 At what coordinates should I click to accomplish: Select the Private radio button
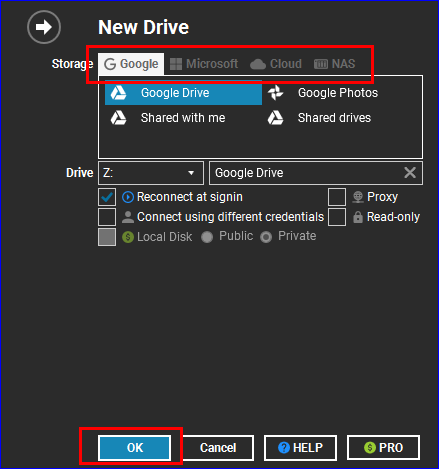[266, 237]
